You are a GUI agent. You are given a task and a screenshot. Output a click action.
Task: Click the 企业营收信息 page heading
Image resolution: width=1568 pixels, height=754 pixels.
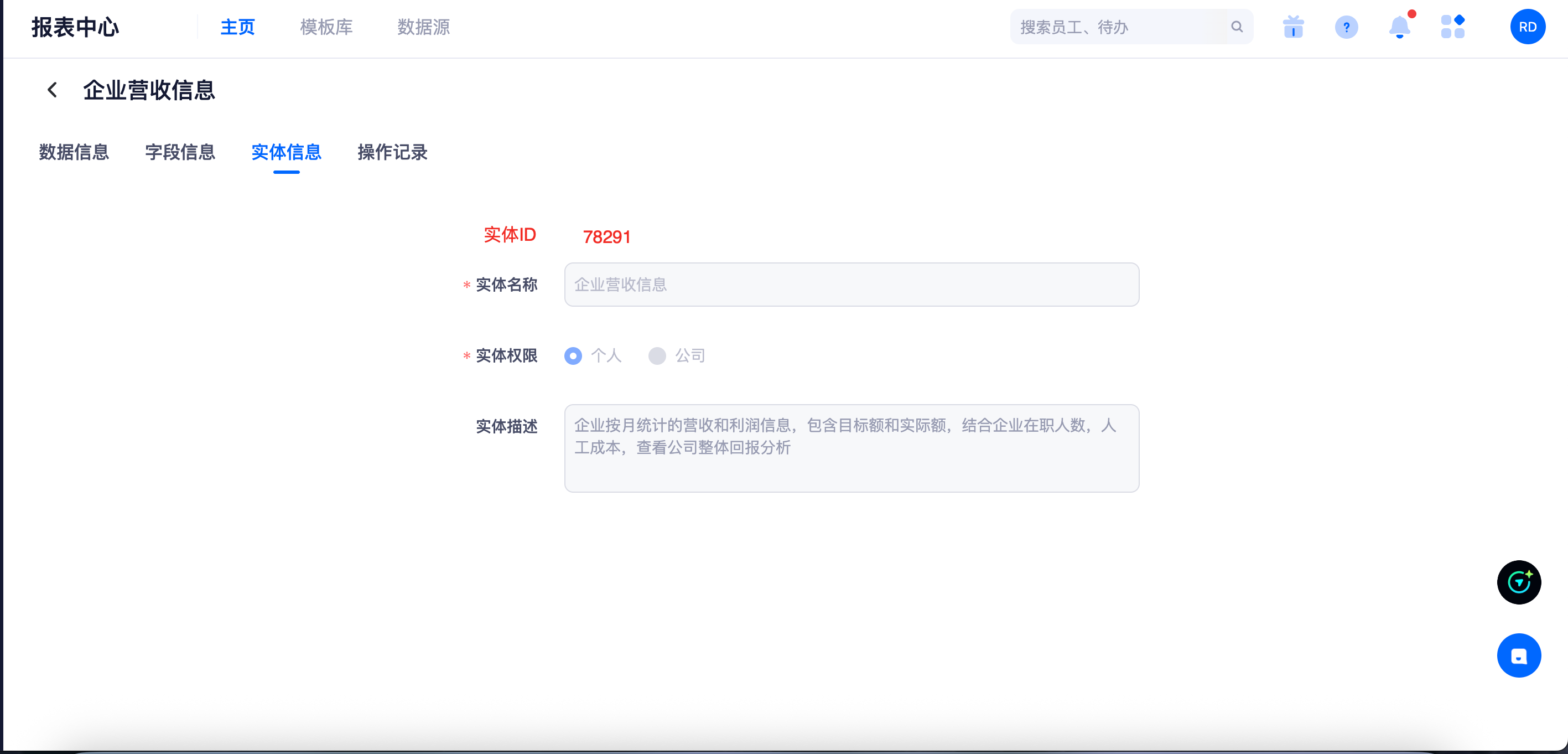point(149,90)
